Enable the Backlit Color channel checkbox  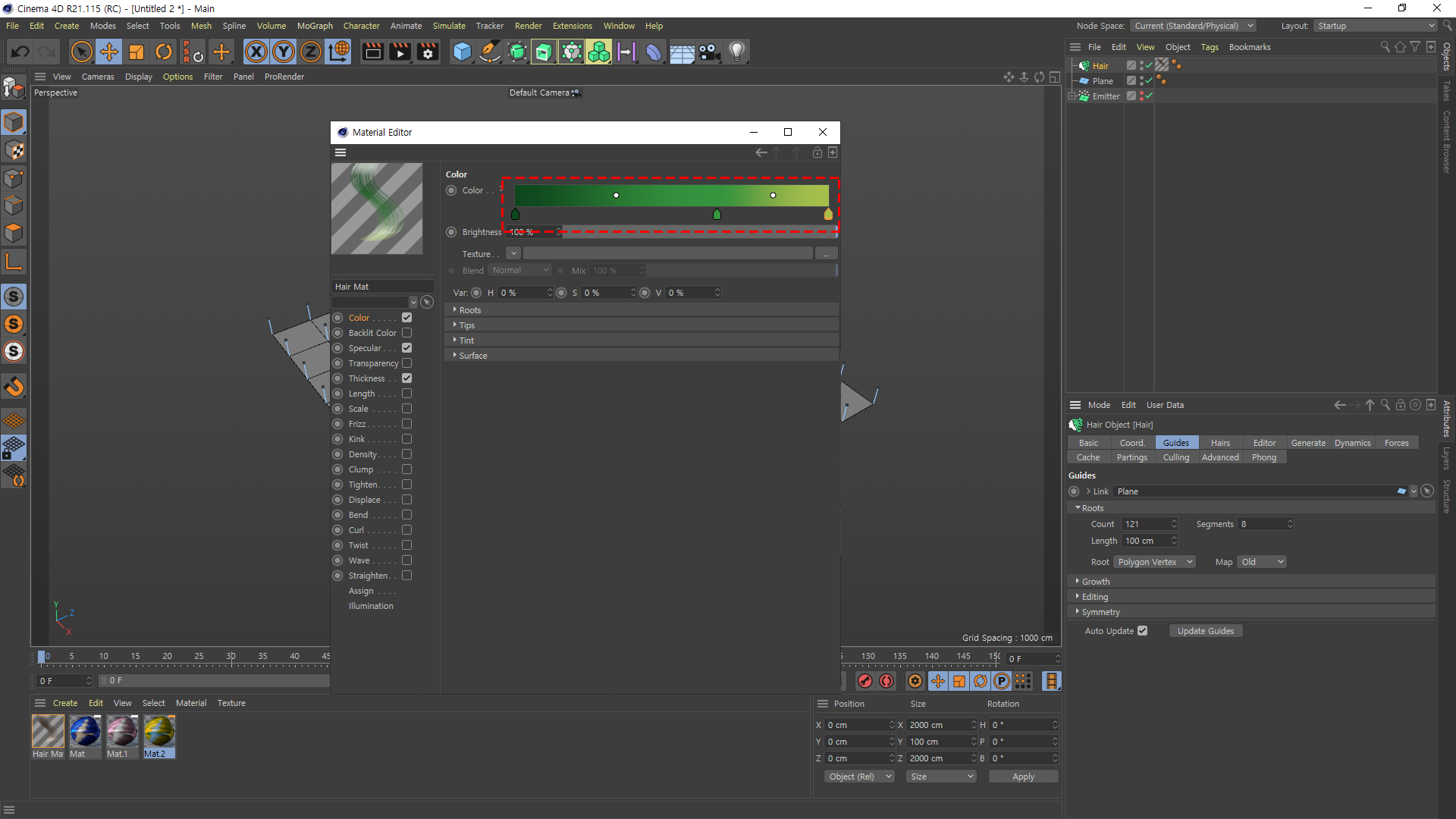coord(407,333)
